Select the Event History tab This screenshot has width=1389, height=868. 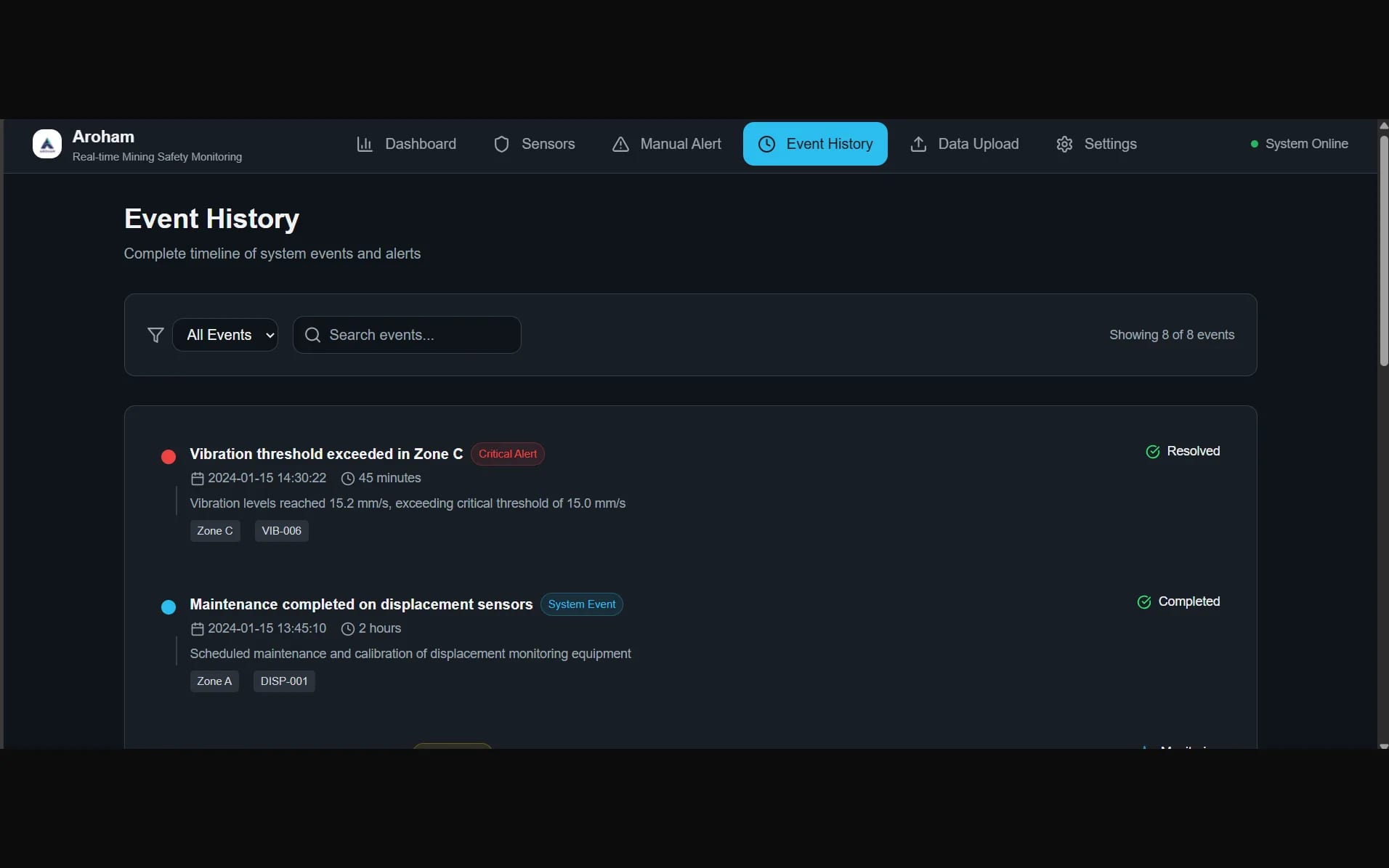click(815, 144)
